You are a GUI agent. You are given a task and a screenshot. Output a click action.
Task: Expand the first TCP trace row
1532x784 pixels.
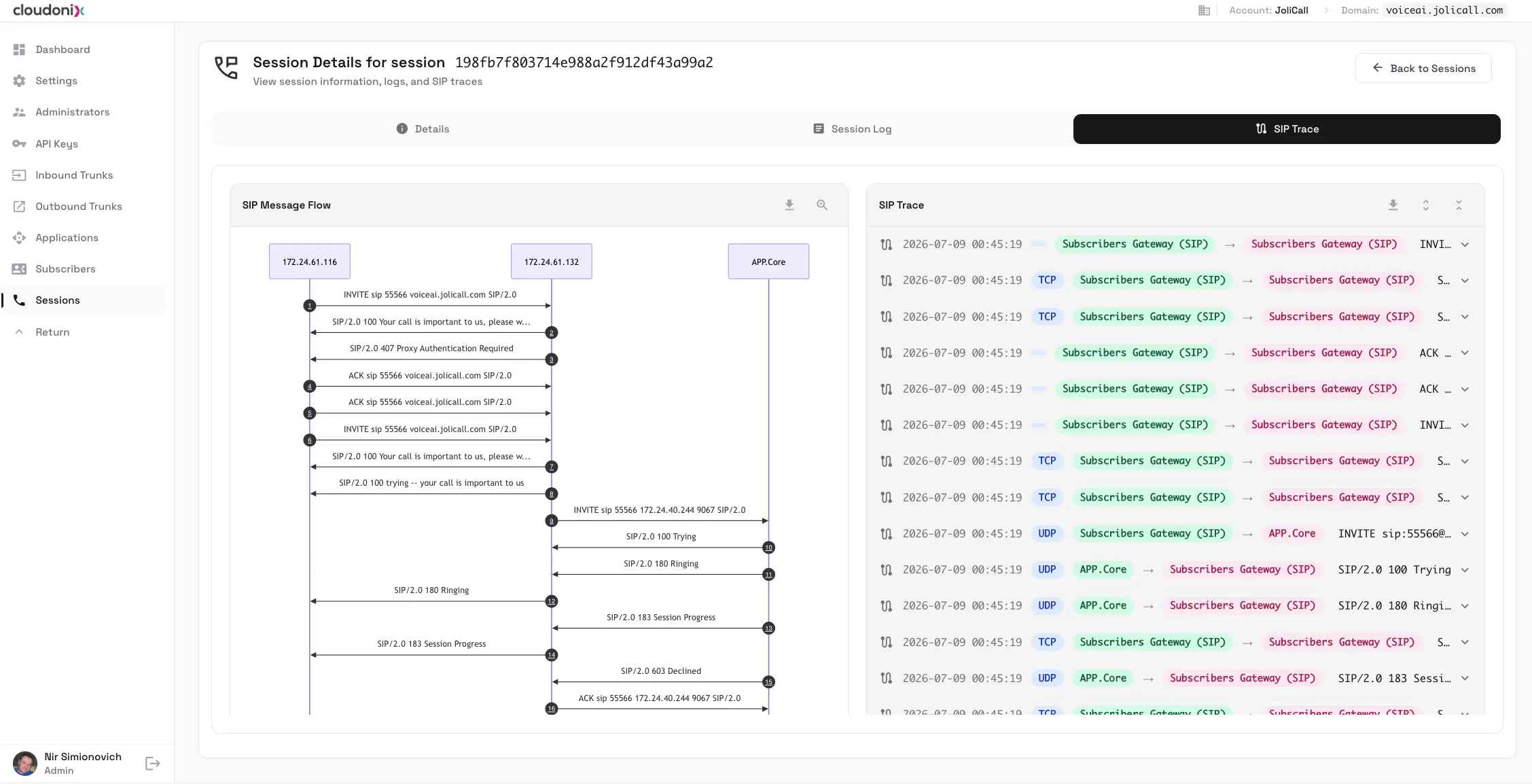(1465, 281)
